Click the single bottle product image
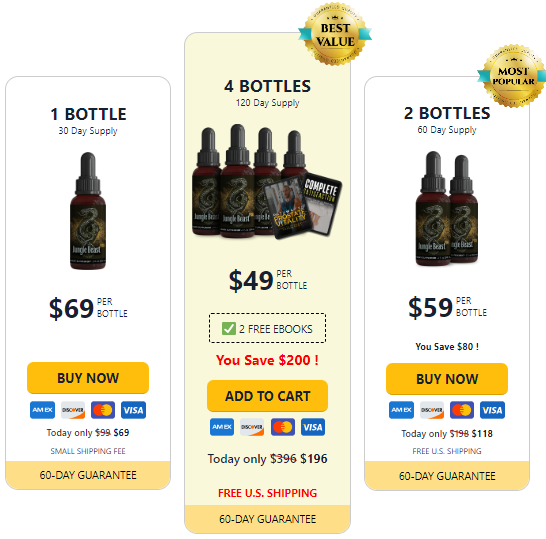The height and width of the screenshot is (539, 546). [x=88, y=211]
